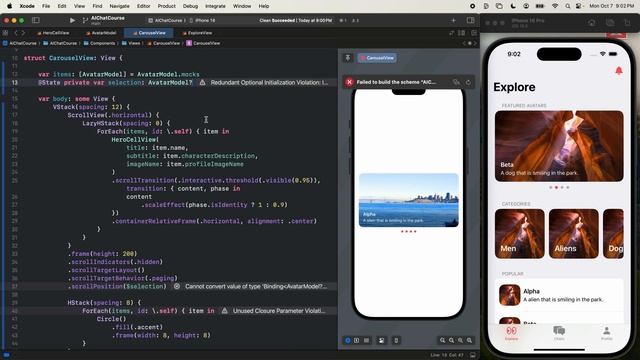The width and height of the screenshot is (640, 360).
Task: Open the Debug menu
Action: pos(190,6)
